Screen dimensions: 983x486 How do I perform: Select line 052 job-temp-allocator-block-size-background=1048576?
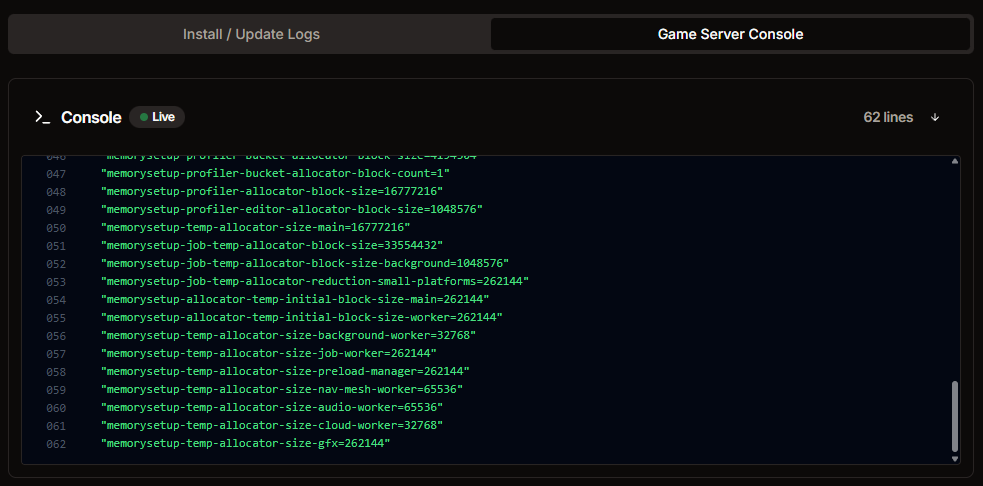[x=305, y=263]
